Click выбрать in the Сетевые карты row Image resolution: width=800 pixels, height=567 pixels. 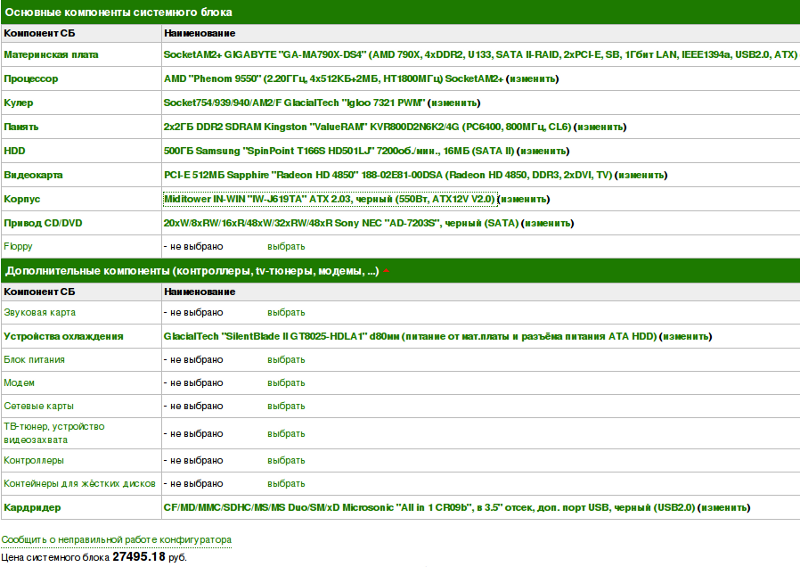pos(286,406)
